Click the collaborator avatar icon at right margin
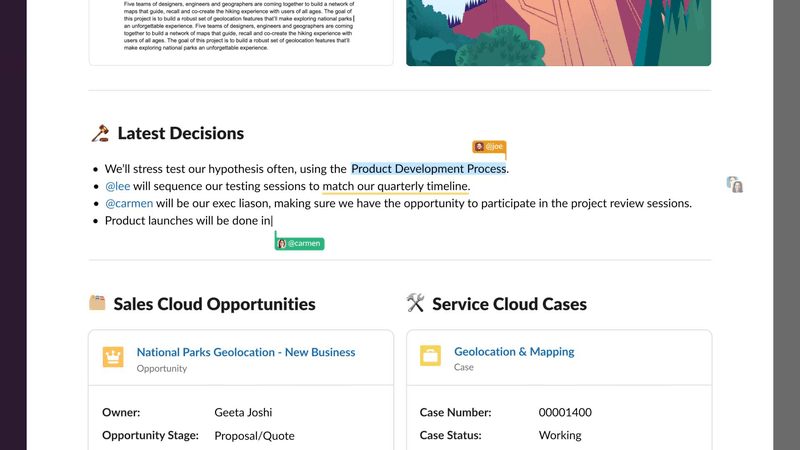 coord(735,185)
